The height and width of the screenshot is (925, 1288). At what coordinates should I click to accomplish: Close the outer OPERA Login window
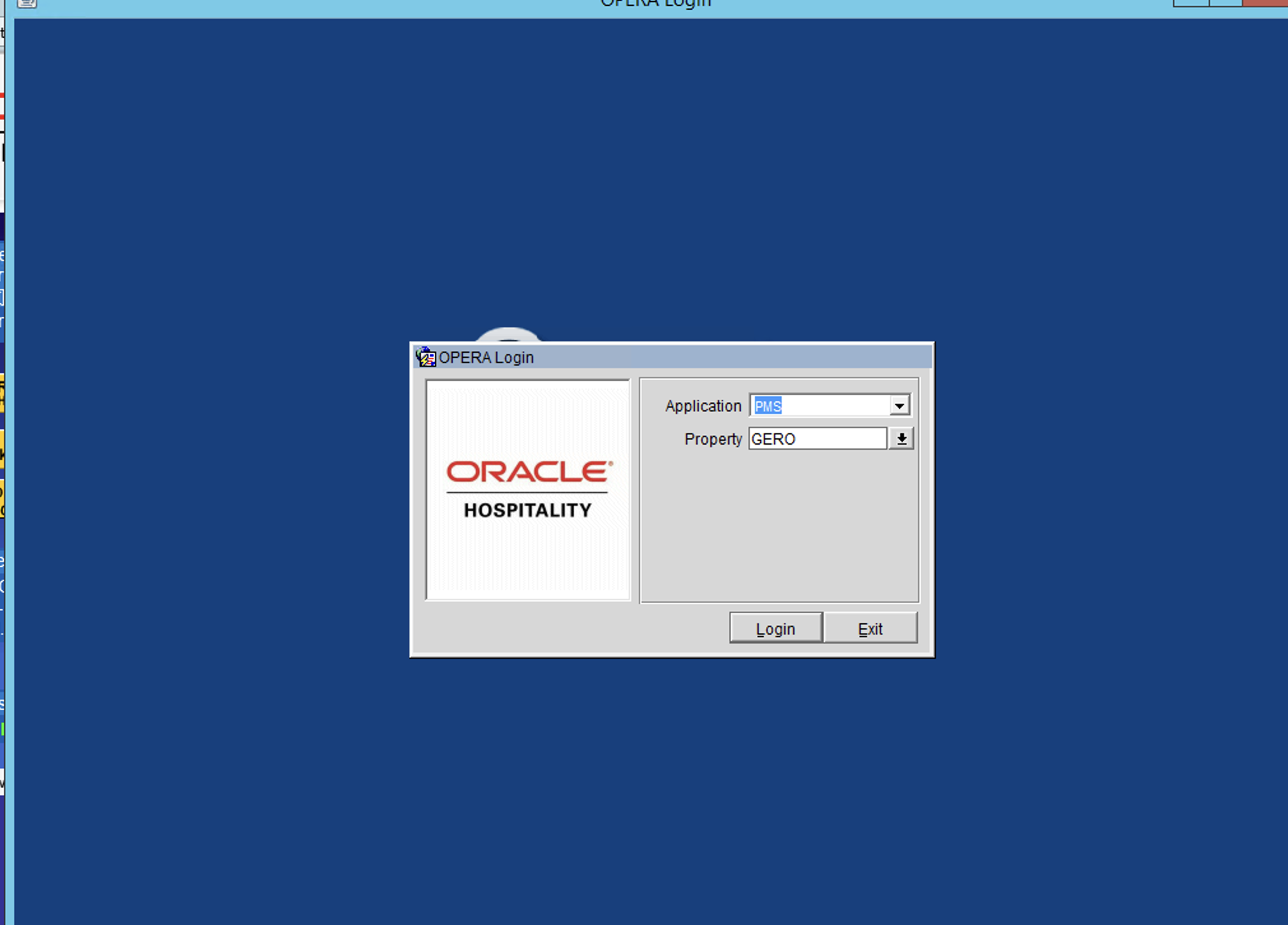point(1265,3)
